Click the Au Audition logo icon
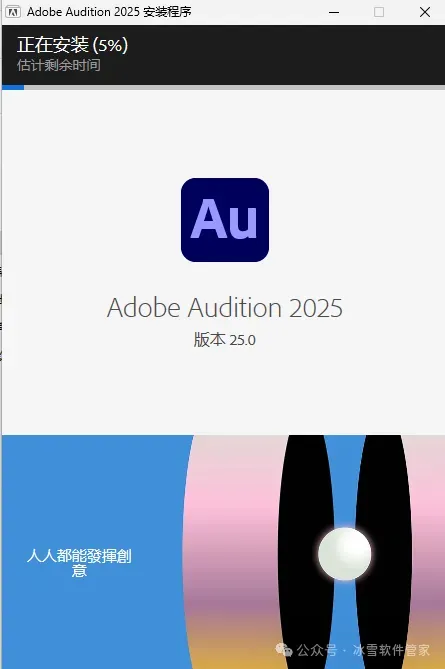445x669 pixels. click(x=225, y=220)
